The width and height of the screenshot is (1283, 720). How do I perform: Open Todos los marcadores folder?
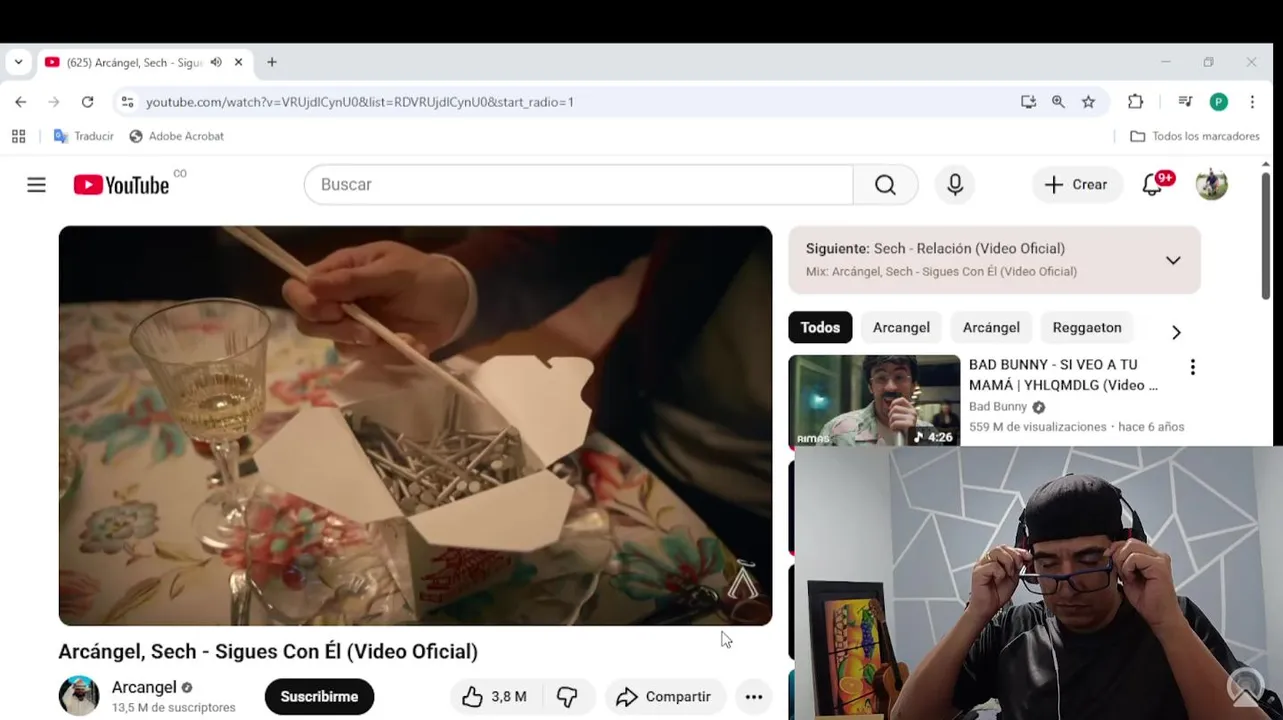click(x=1195, y=136)
